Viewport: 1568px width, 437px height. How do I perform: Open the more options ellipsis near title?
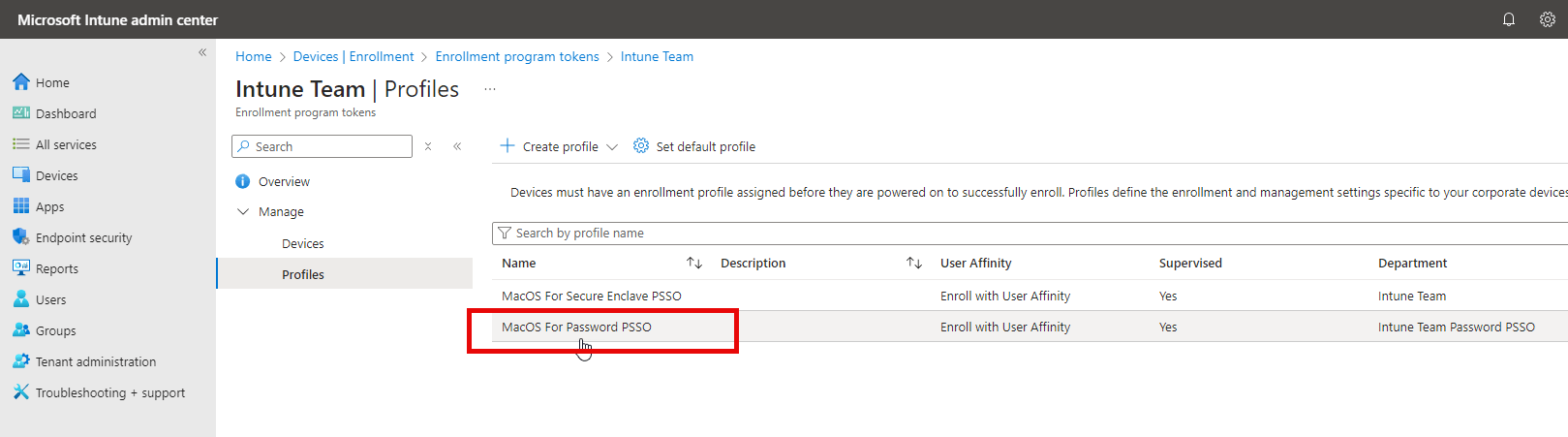(490, 89)
